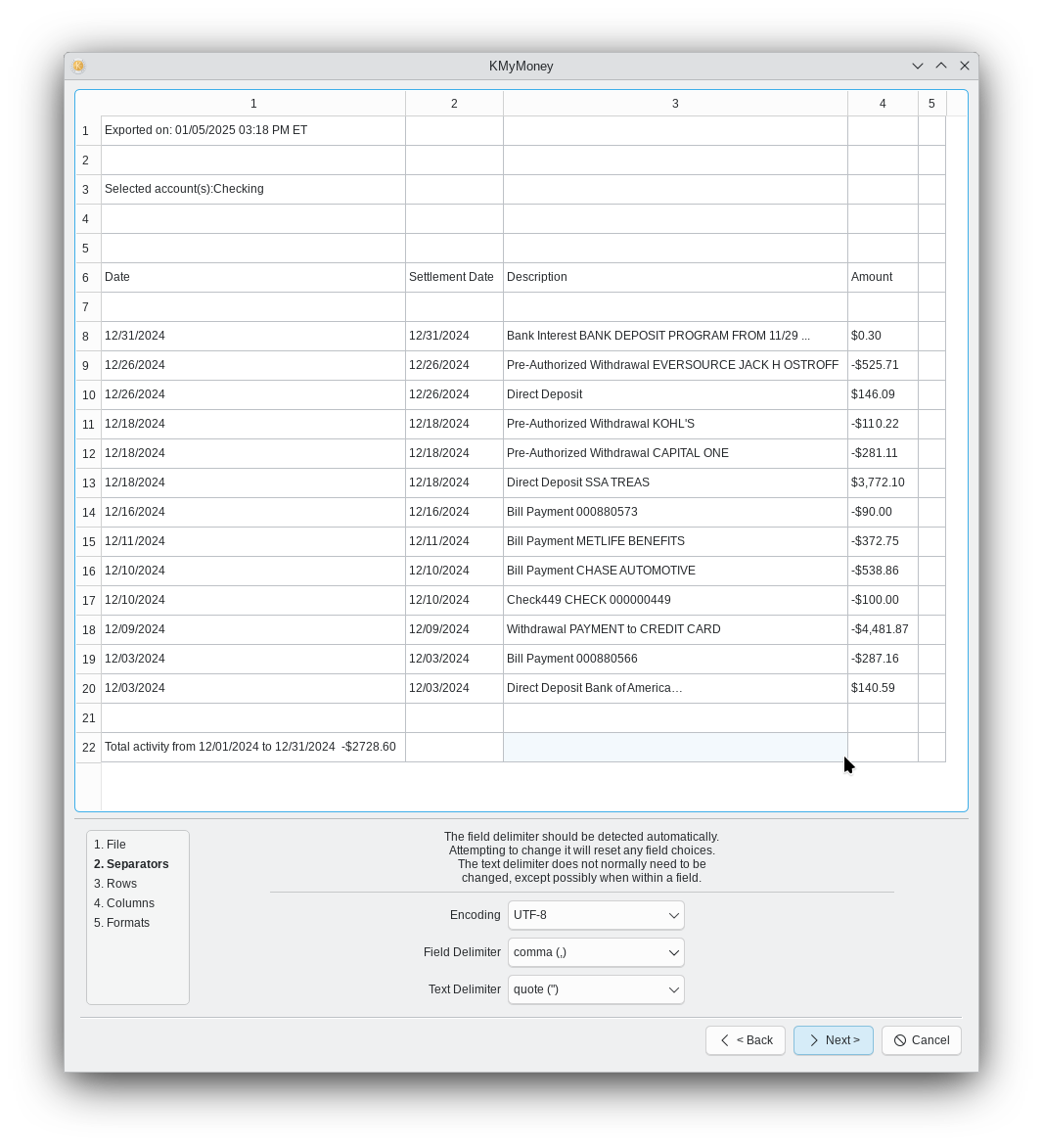Click the arrow icon on the Next button
Screen dimensions: 1043x1148
point(815,1040)
